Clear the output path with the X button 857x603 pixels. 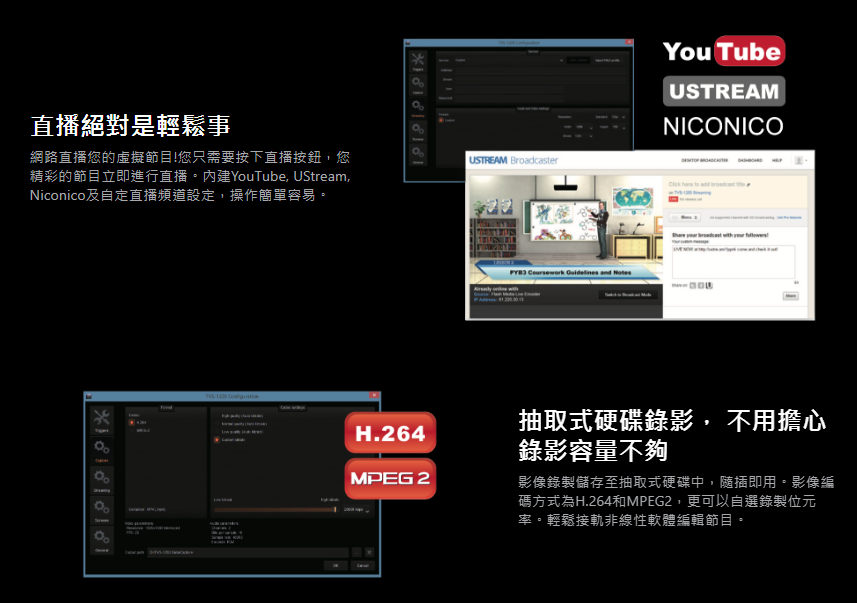(369, 553)
